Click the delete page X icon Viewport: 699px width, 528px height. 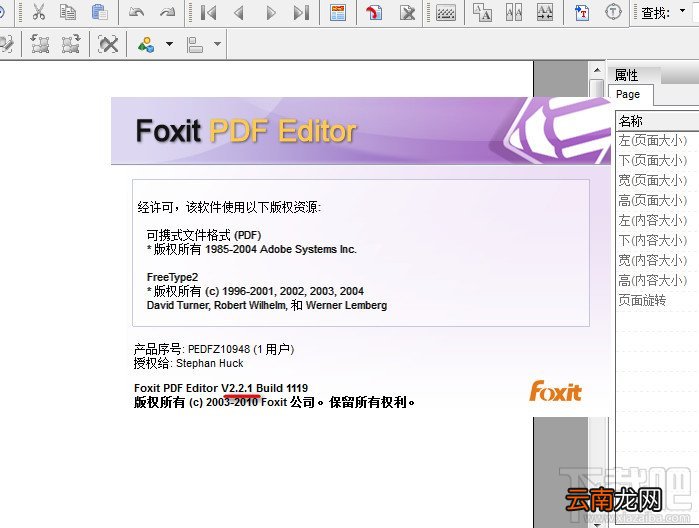point(407,12)
